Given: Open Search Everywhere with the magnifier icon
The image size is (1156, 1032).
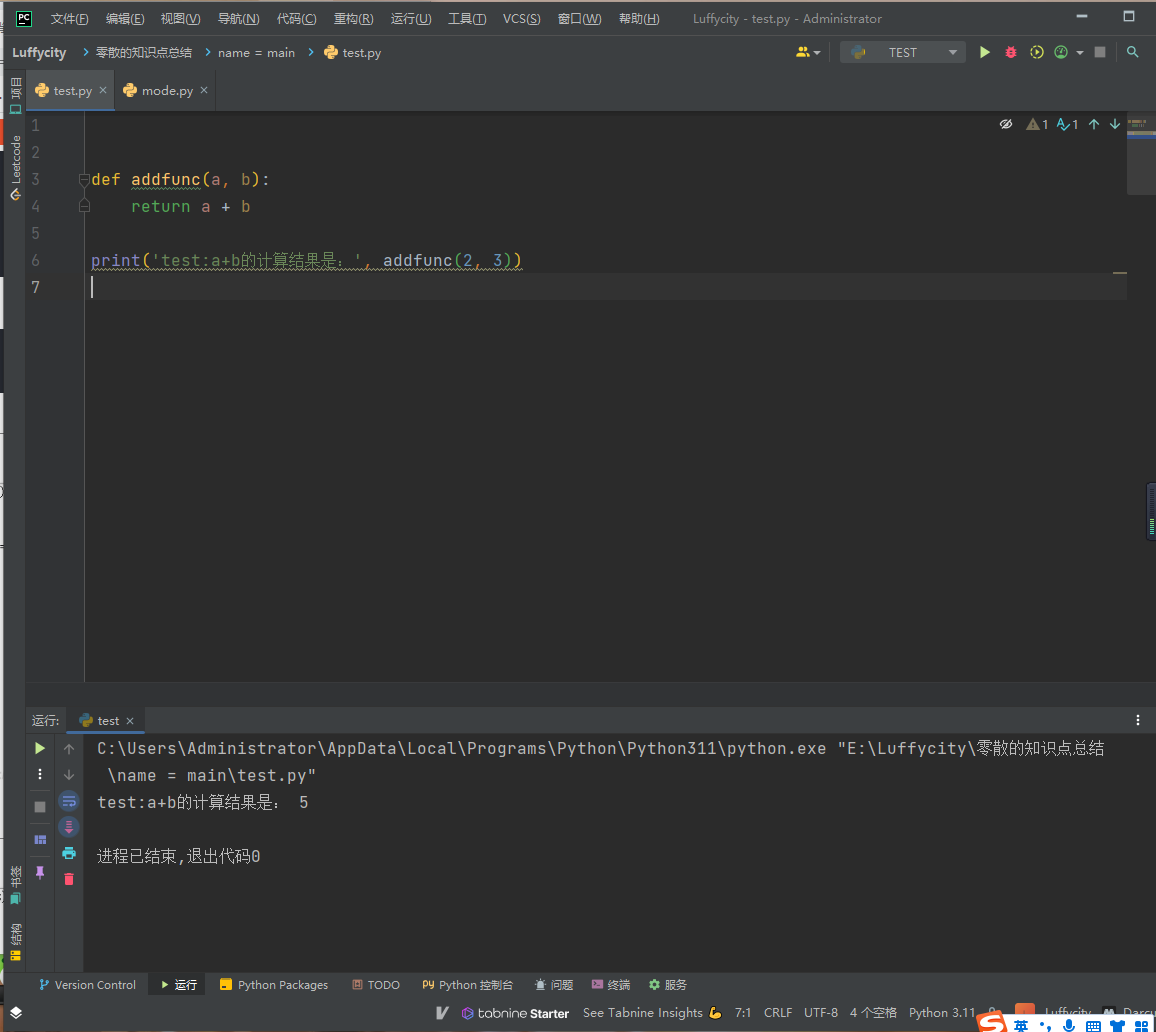Looking at the screenshot, I should click(1132, 52).
